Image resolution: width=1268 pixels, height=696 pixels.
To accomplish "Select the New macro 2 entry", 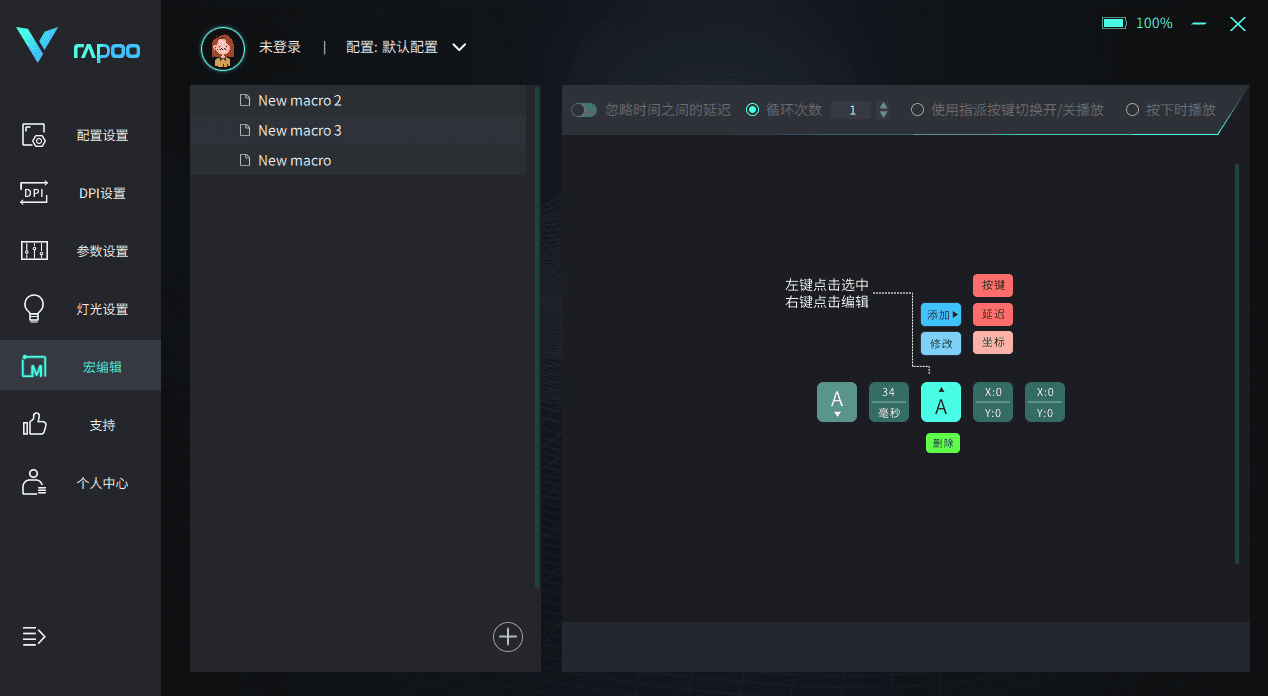I will (299, 100).
